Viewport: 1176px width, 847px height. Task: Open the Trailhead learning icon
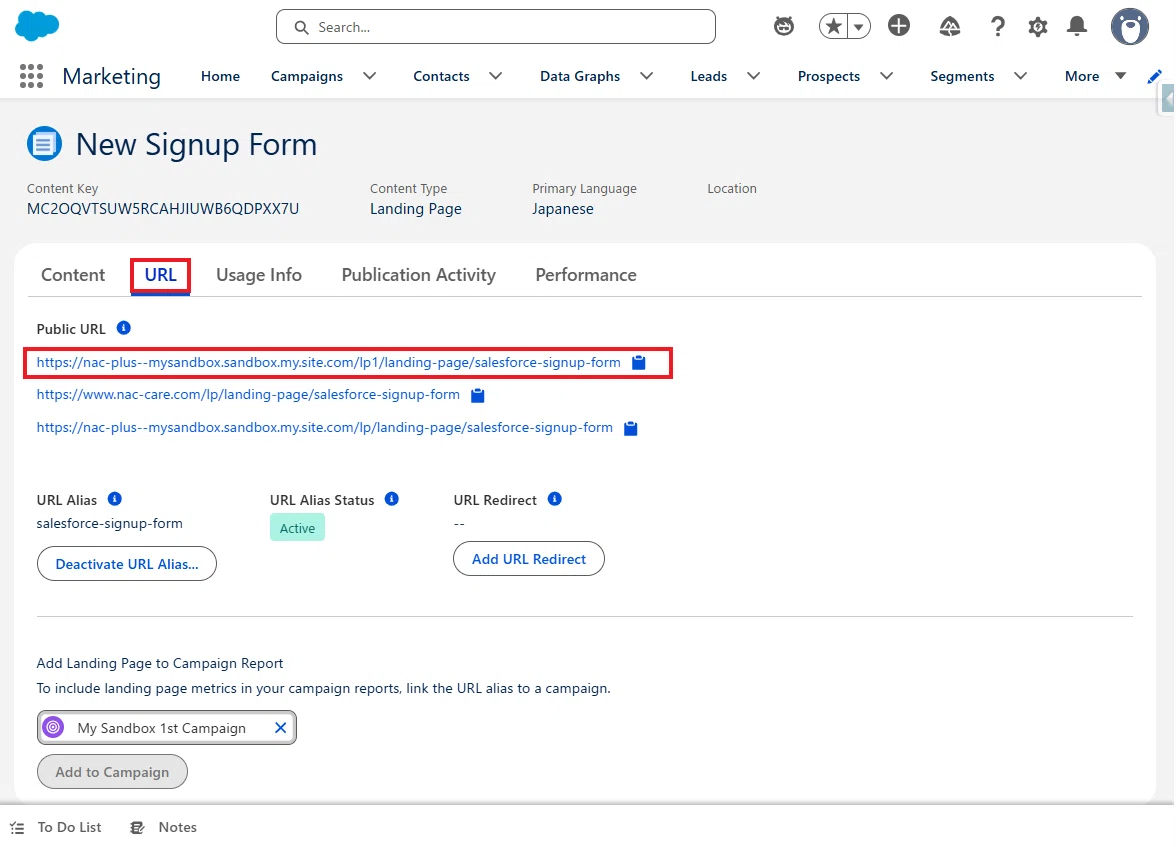click(x=950, y=27)
